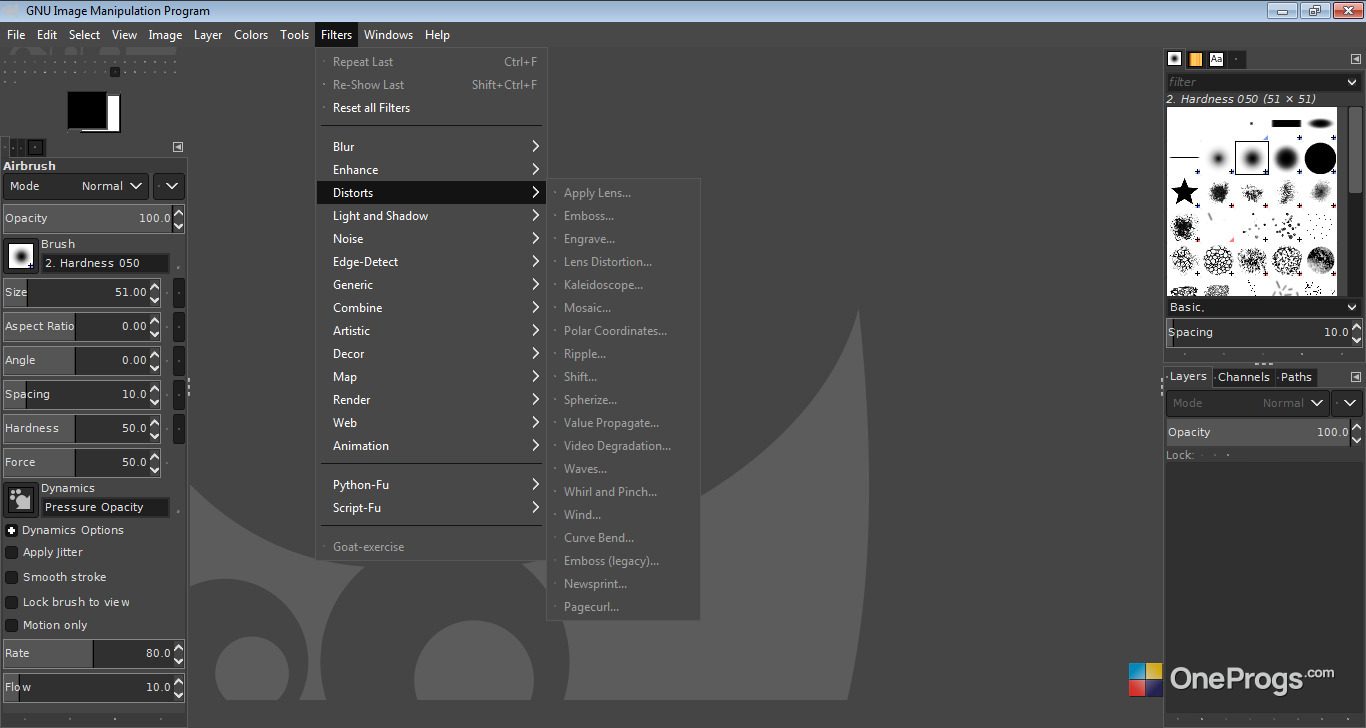Switch to the Channels tab
Screen dimensions: 1366x728
pyautogui.click(x=1244, y=377)
